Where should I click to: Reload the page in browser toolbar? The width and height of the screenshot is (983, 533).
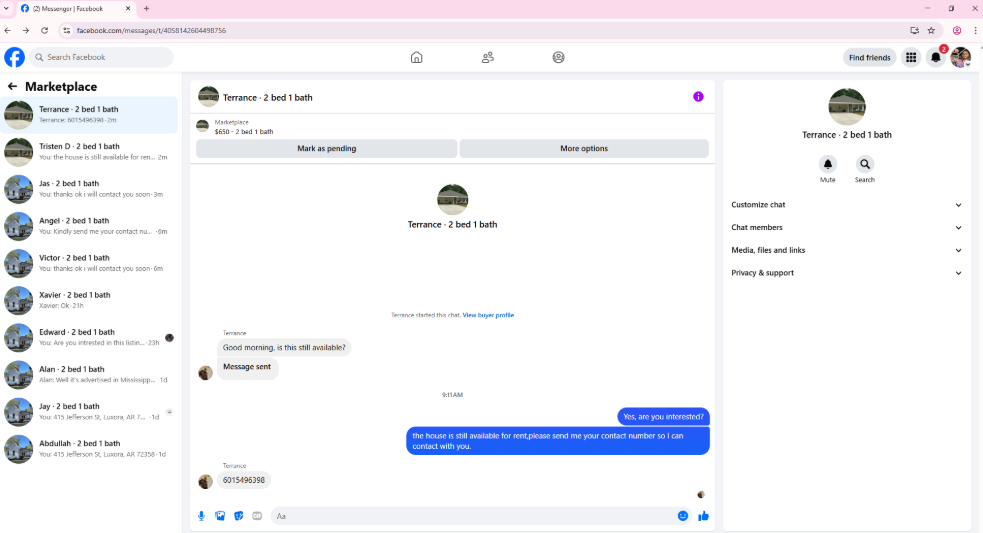(x=45, y=30)
